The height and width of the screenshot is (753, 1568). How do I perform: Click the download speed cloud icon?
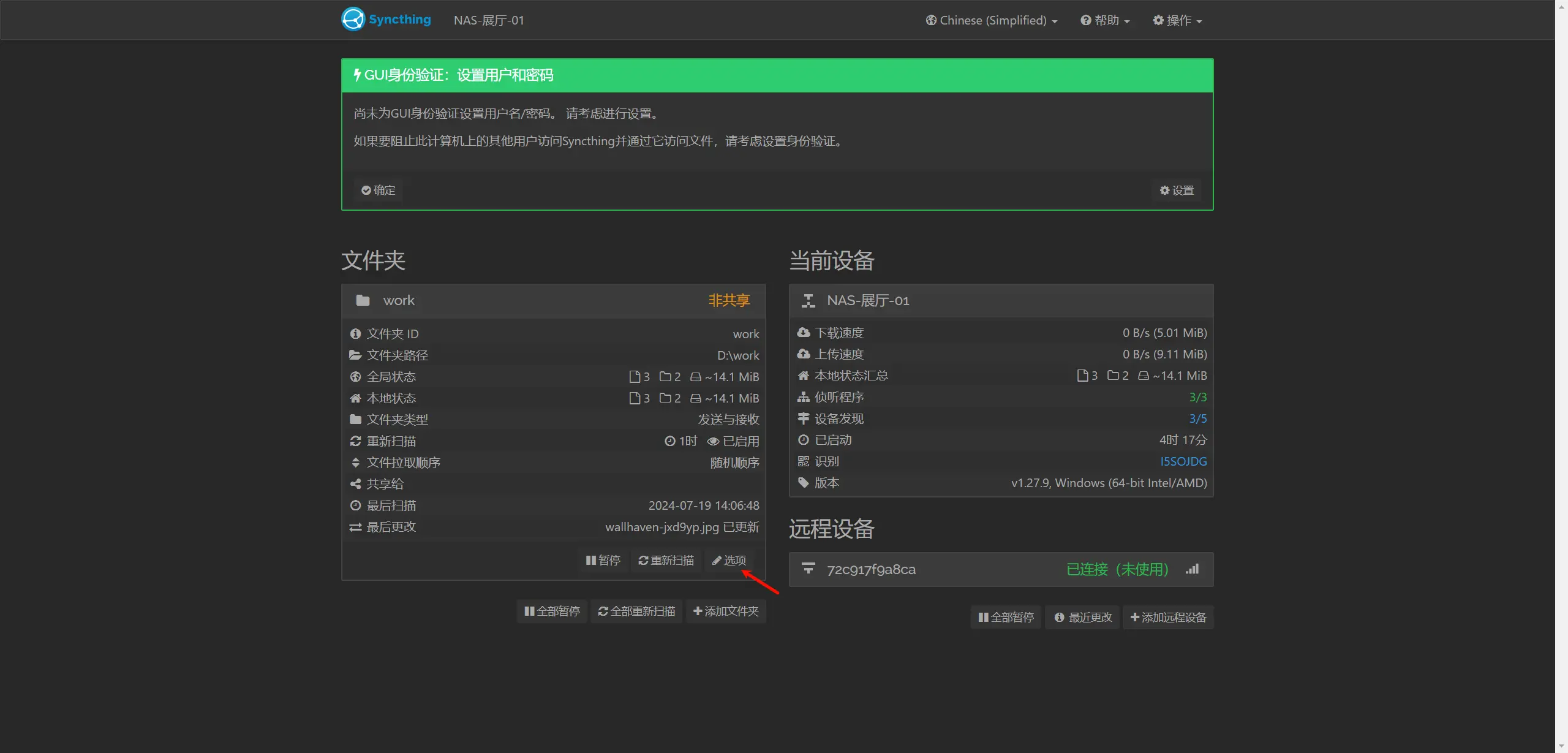[804, 332]
